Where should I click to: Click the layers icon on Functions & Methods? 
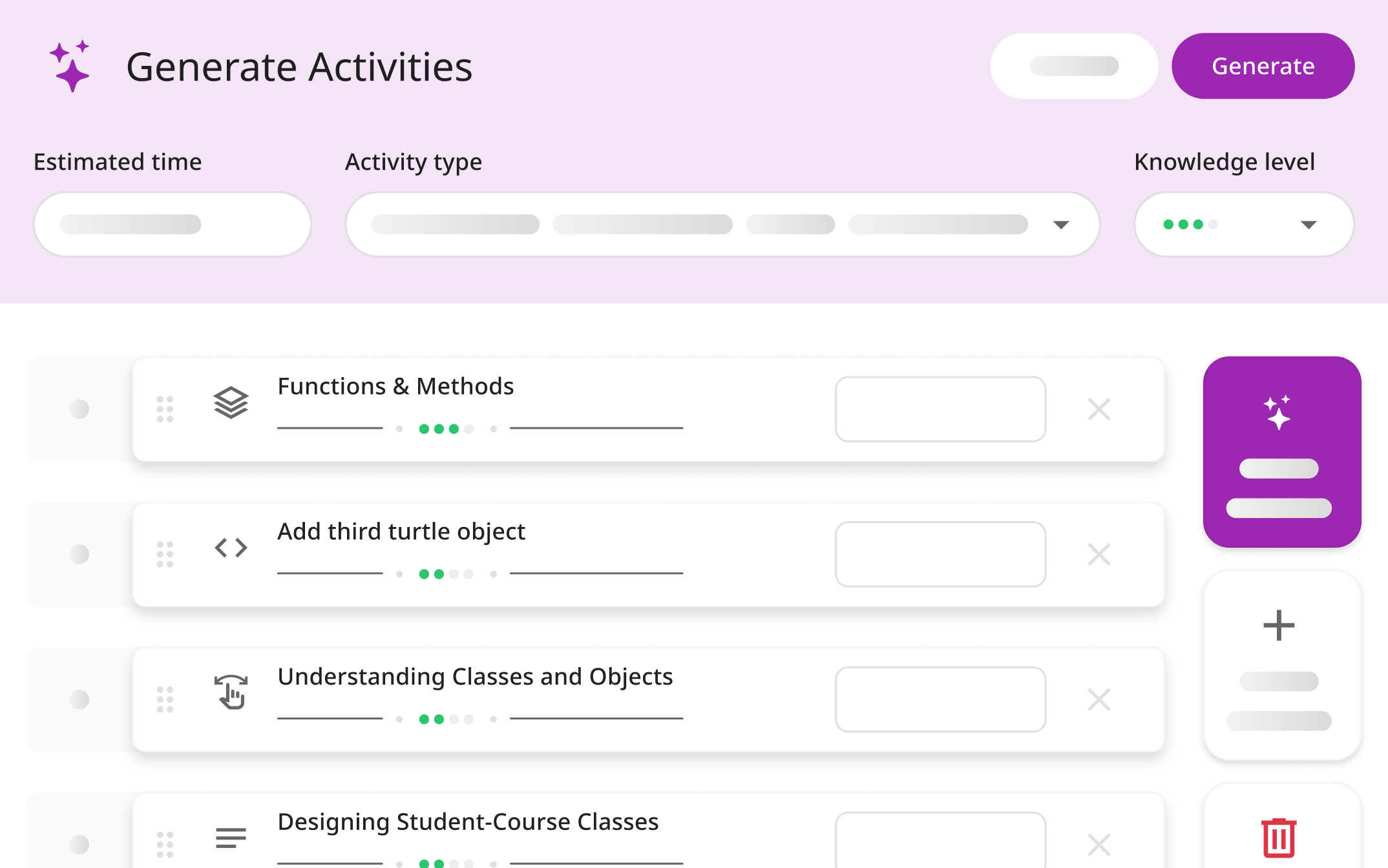click(x=231, y=402)
